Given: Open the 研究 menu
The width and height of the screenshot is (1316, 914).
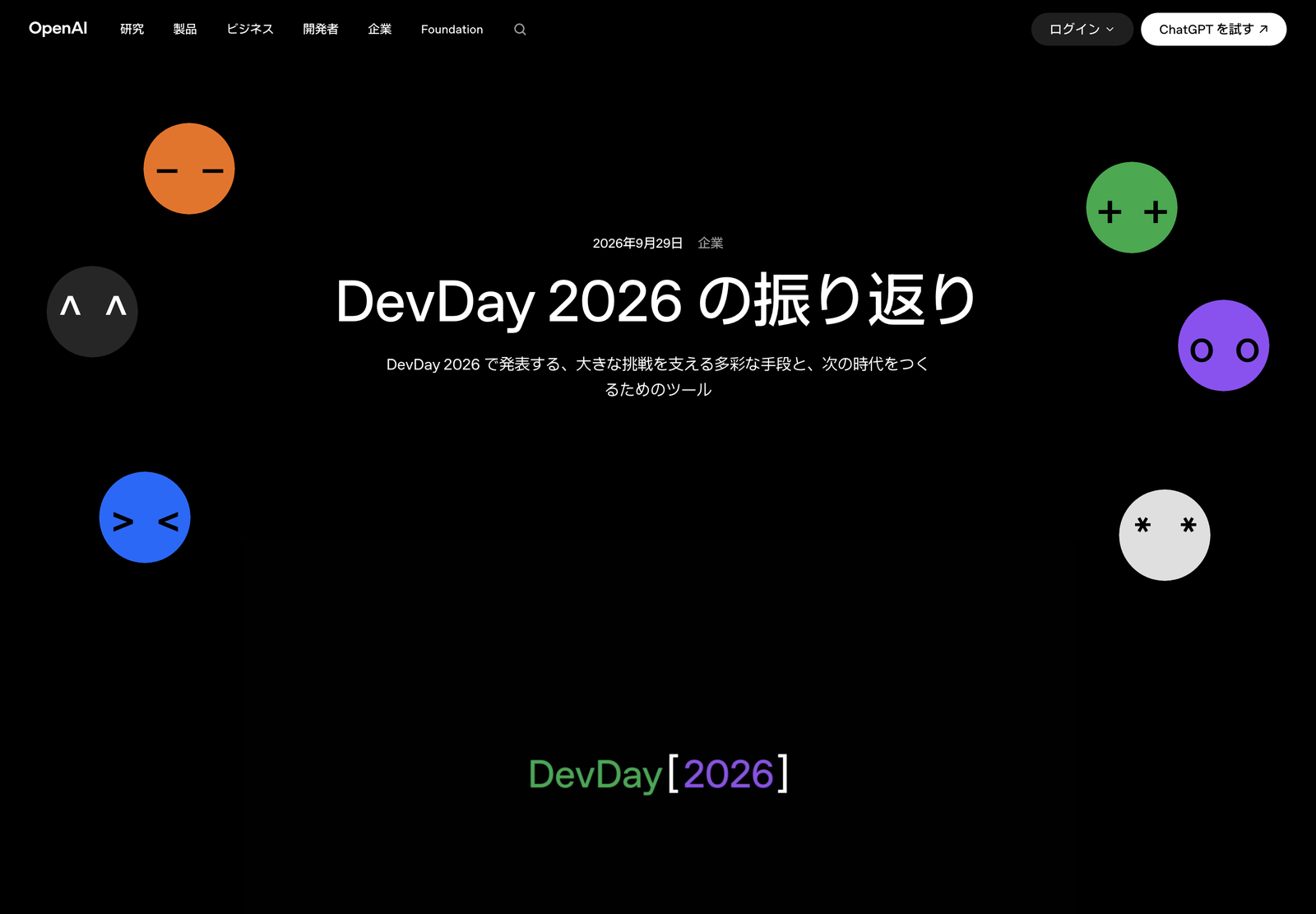Looking at the screenshot, I should (132, 30).
